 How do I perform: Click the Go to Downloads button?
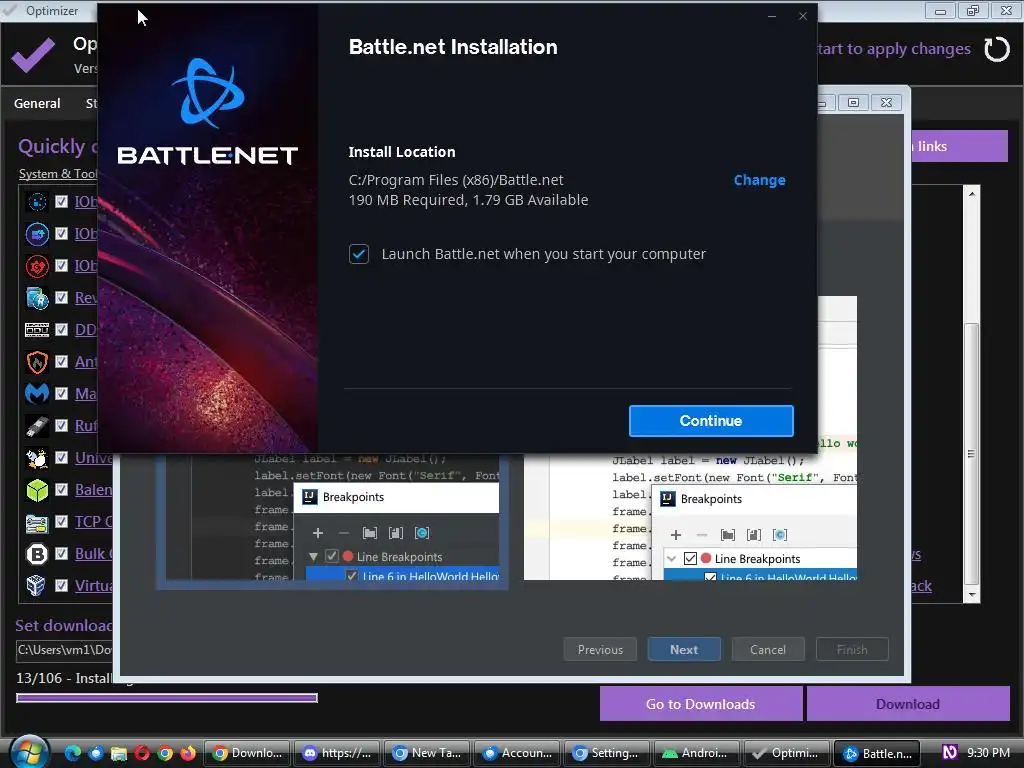pyautogui.click(x=701, y=704)
